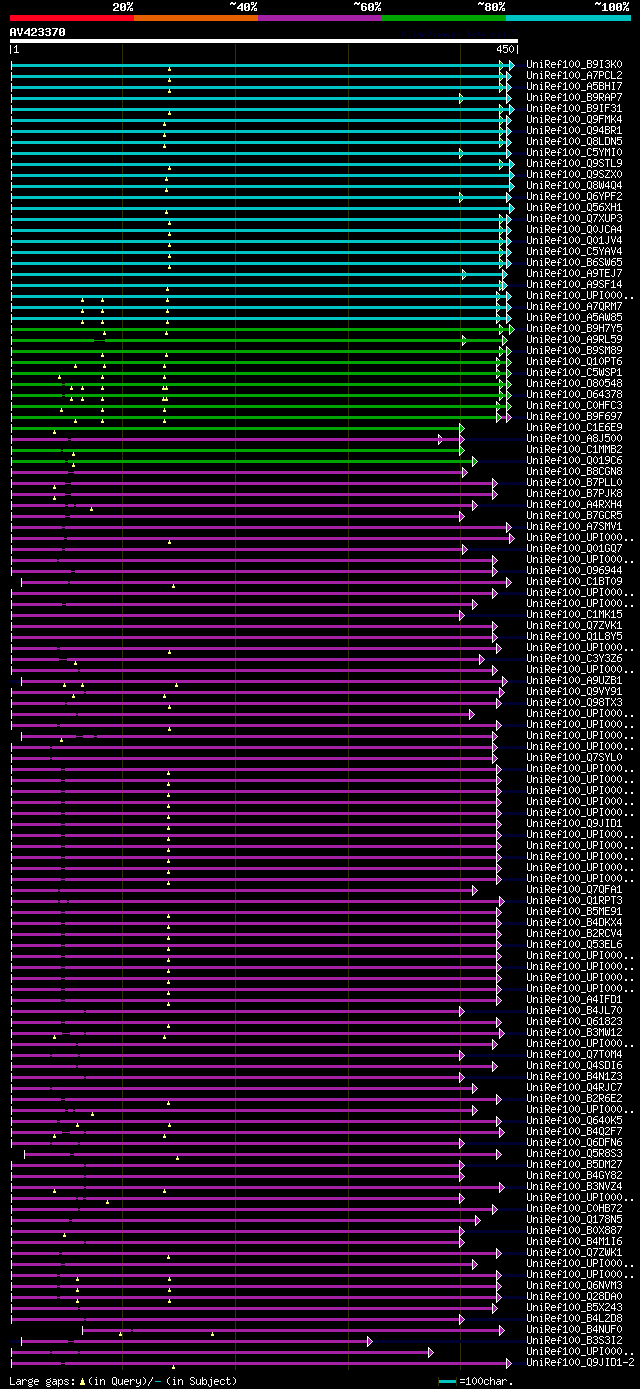Select UniRef100_Q0JCA4 hit label
Screen dimensions: 640x1389
[x=575, y=230]
